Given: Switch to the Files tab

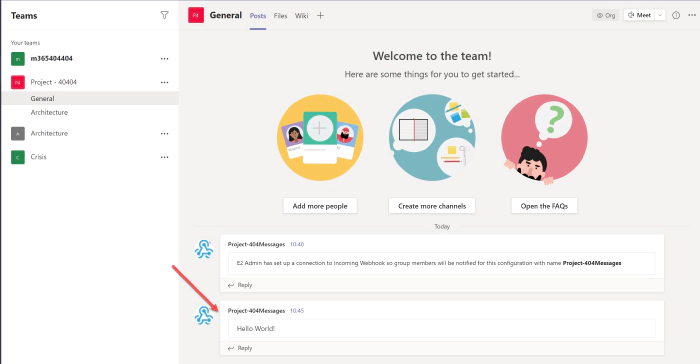Looking at the screenshot, I should pyautogui.click(x=280, y=16).
